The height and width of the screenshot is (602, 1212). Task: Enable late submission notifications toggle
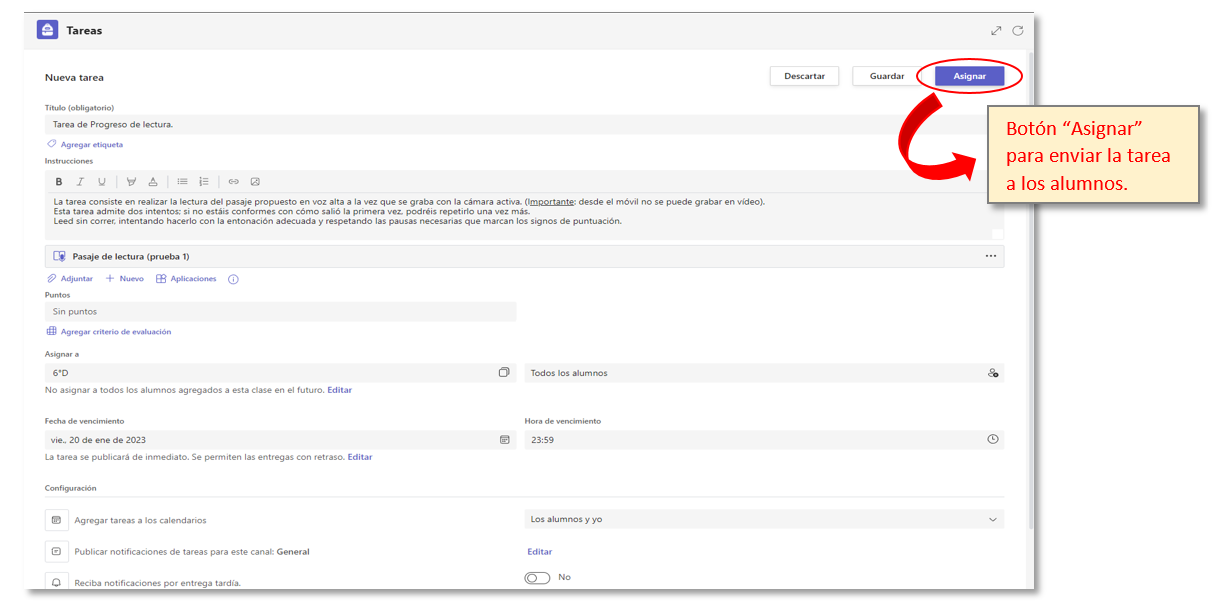tap(537, 578)
